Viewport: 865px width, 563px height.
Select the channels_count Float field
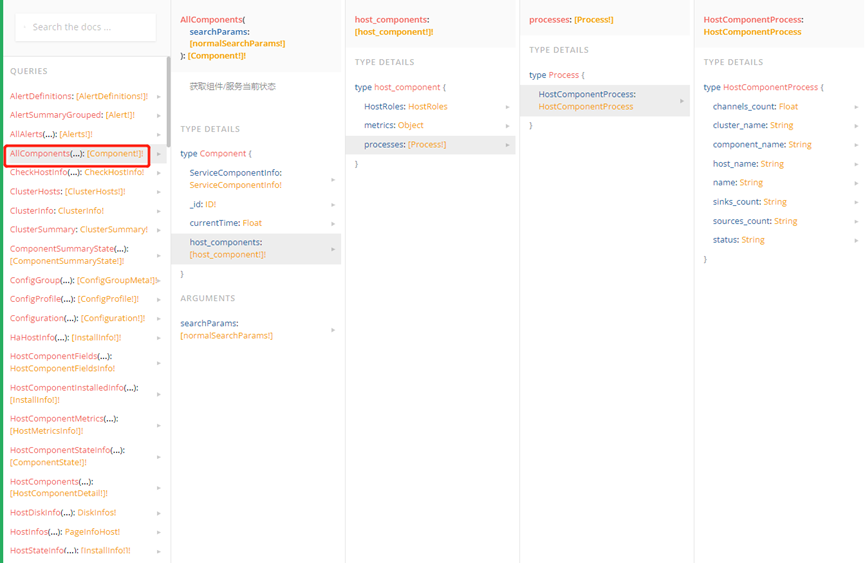755,106
